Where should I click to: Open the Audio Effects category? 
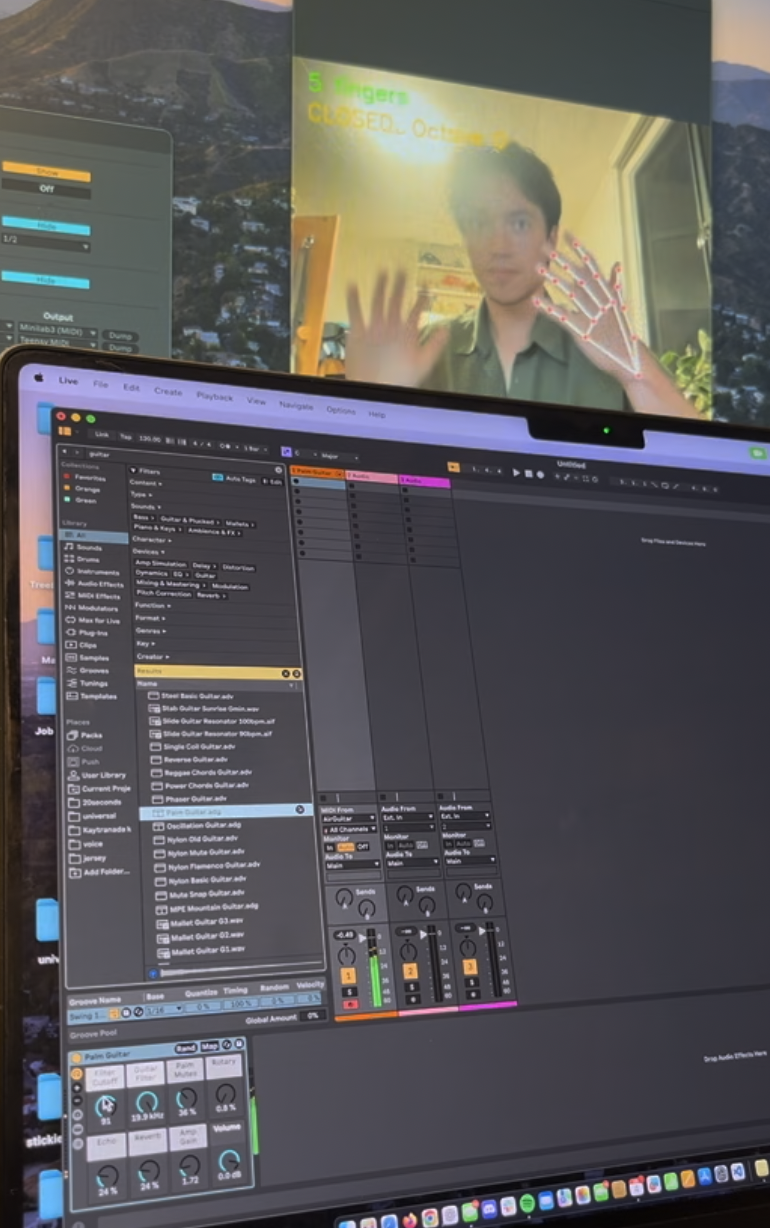click(x=94, y=583)
